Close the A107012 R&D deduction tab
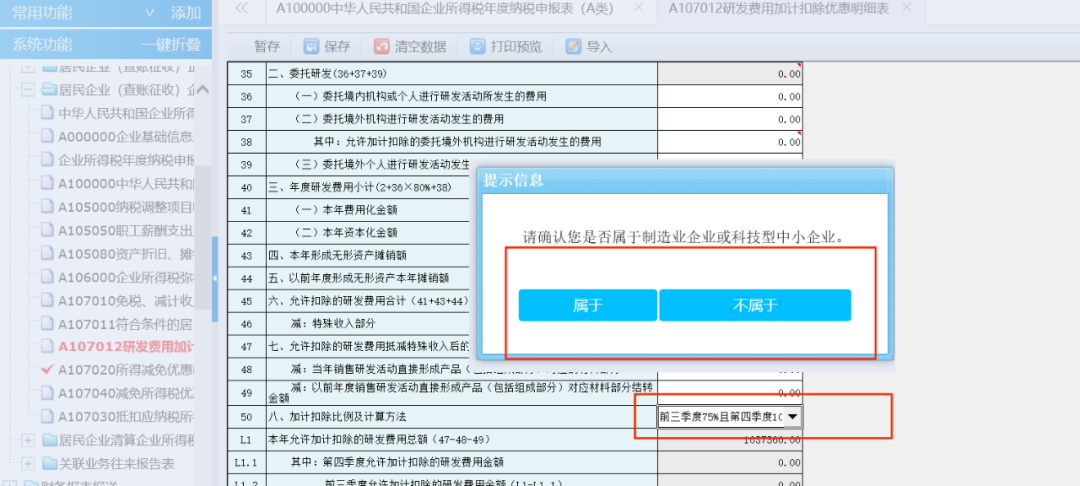Image resolution: width=1080 pixels, height=486 pixels. coord(906,8)
